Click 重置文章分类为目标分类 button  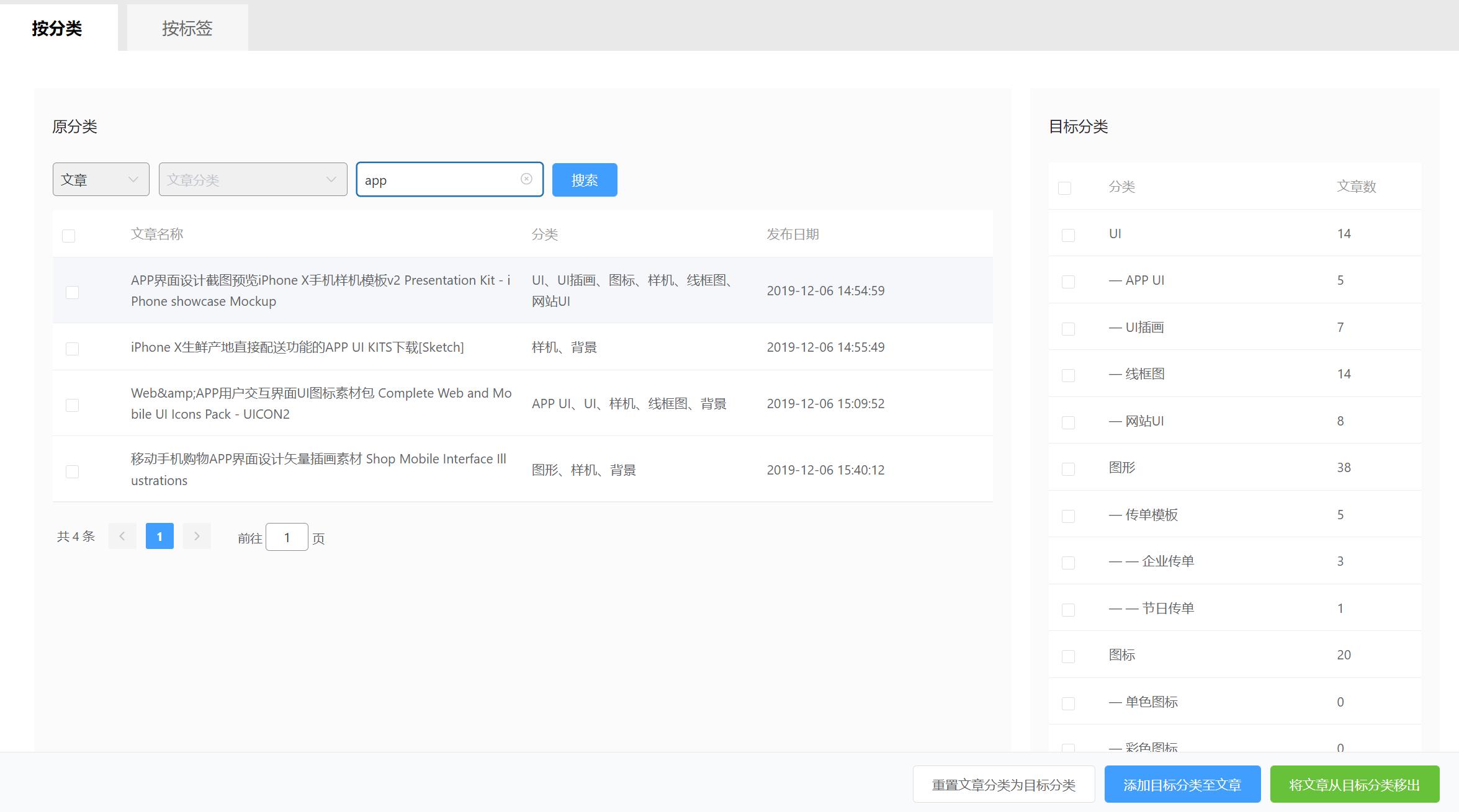(x=1003, y=784)
